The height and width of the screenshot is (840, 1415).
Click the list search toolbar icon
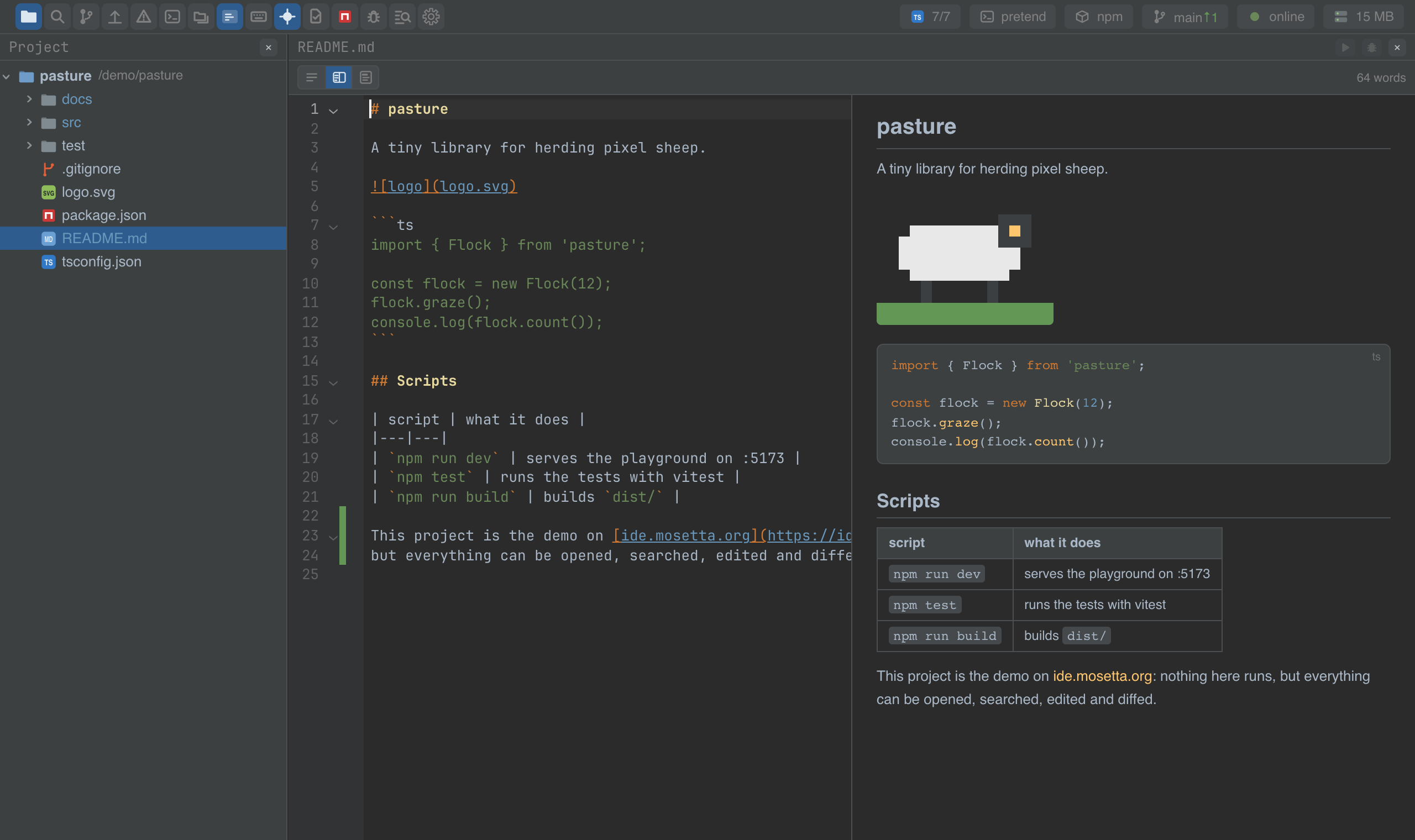click(402, 17)
